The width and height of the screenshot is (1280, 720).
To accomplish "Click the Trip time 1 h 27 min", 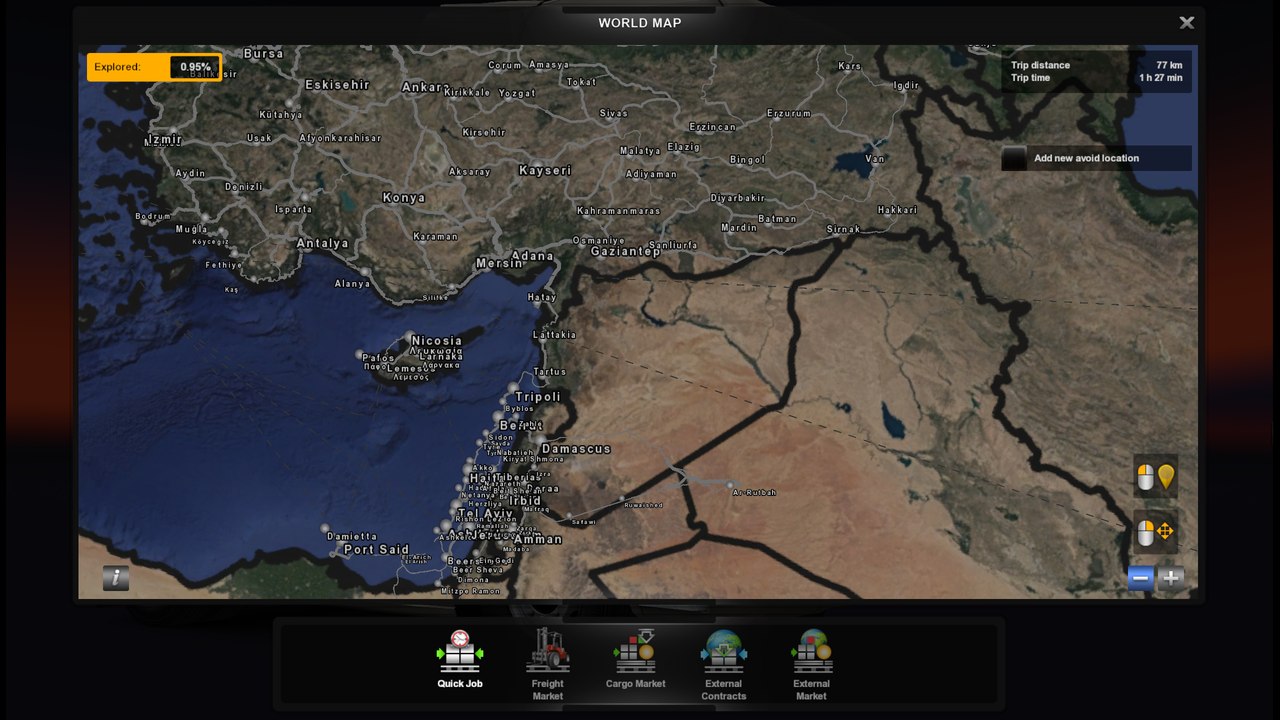I will click(x=1096, y=78).
